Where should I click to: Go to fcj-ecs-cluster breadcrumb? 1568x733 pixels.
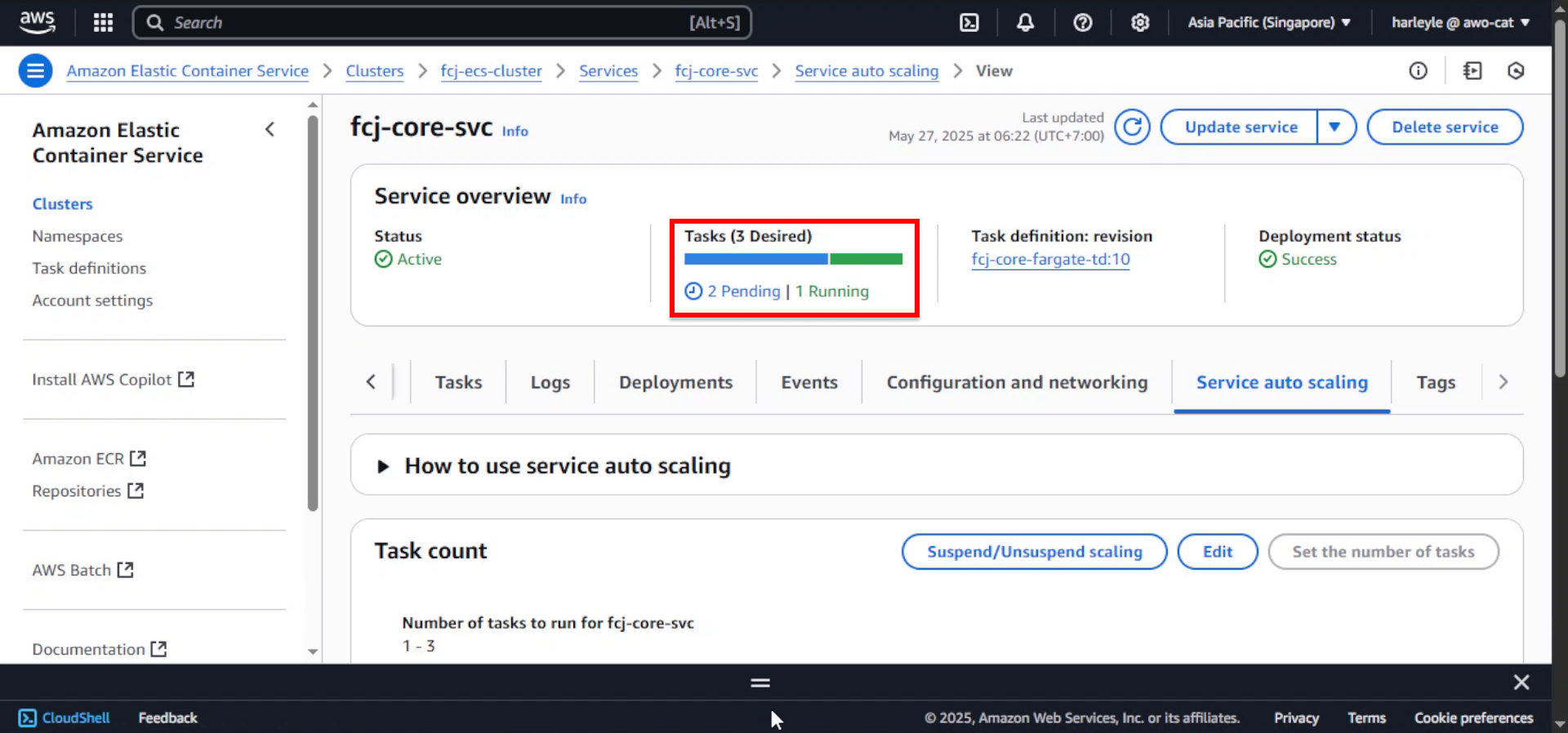point(491,71)
